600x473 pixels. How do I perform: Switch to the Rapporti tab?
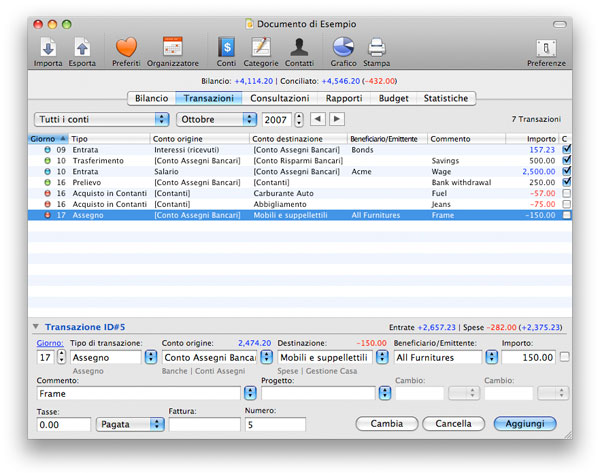click(344, 98)
